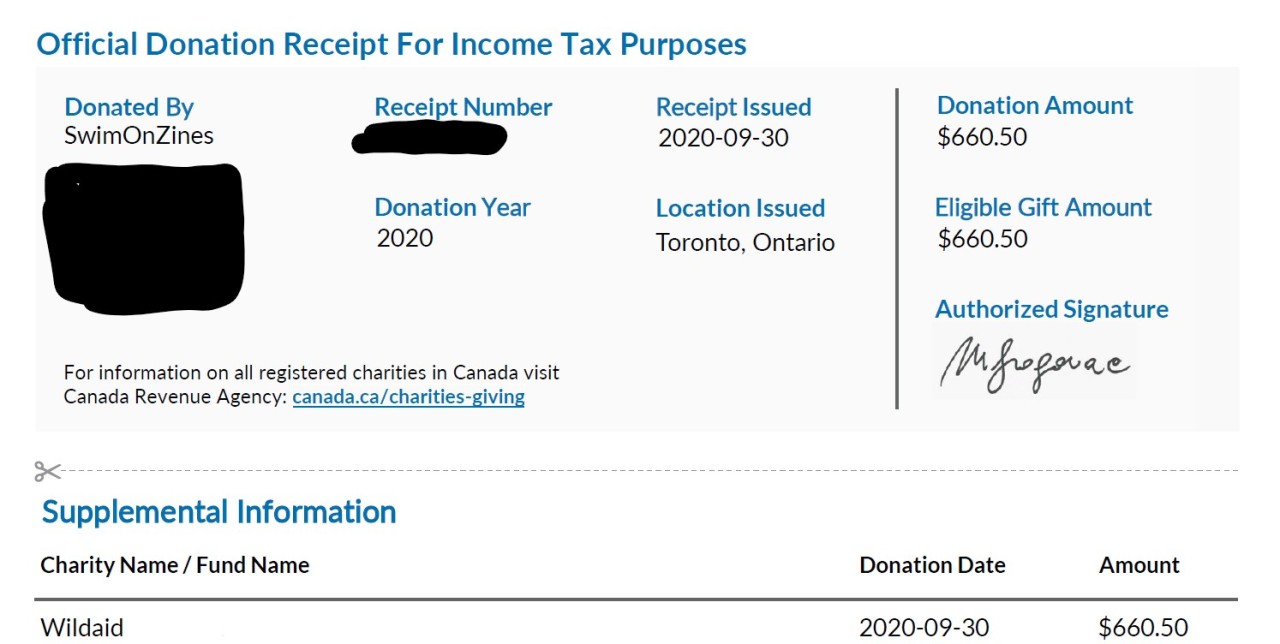Click the authorized signature image
The height and width of the screenshot is (644, 1280).
pyautogui.click(x=1034, y=365)
